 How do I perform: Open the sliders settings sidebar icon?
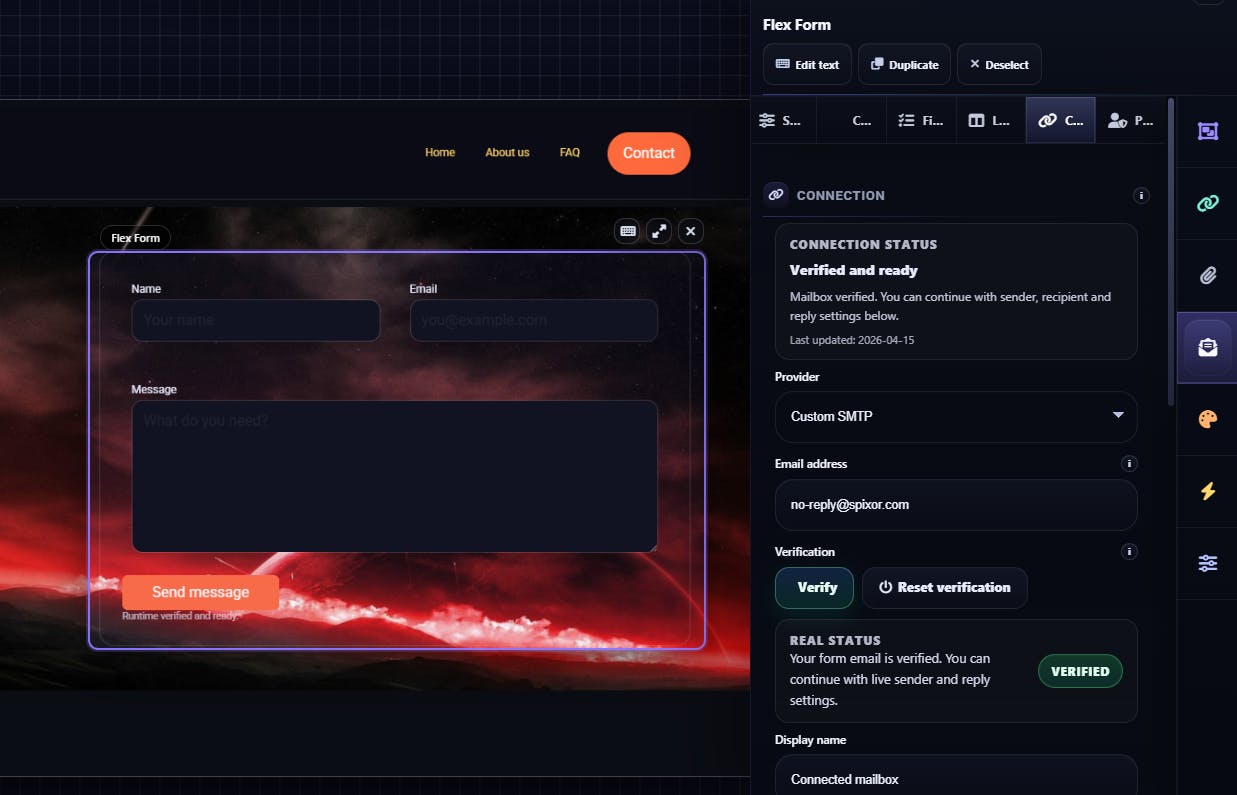point(1207,563)
